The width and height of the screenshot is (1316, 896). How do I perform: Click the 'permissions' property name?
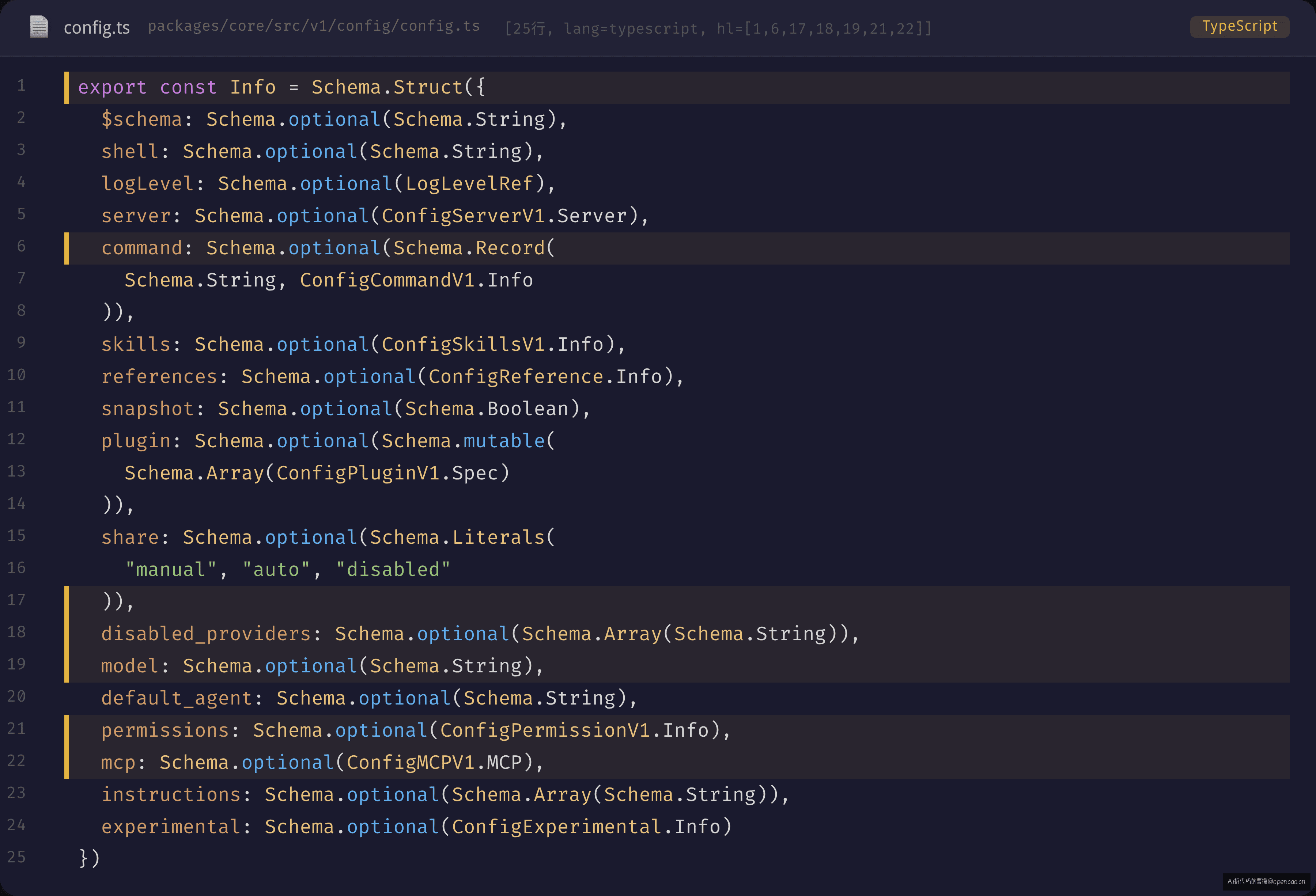click(165, 731)
